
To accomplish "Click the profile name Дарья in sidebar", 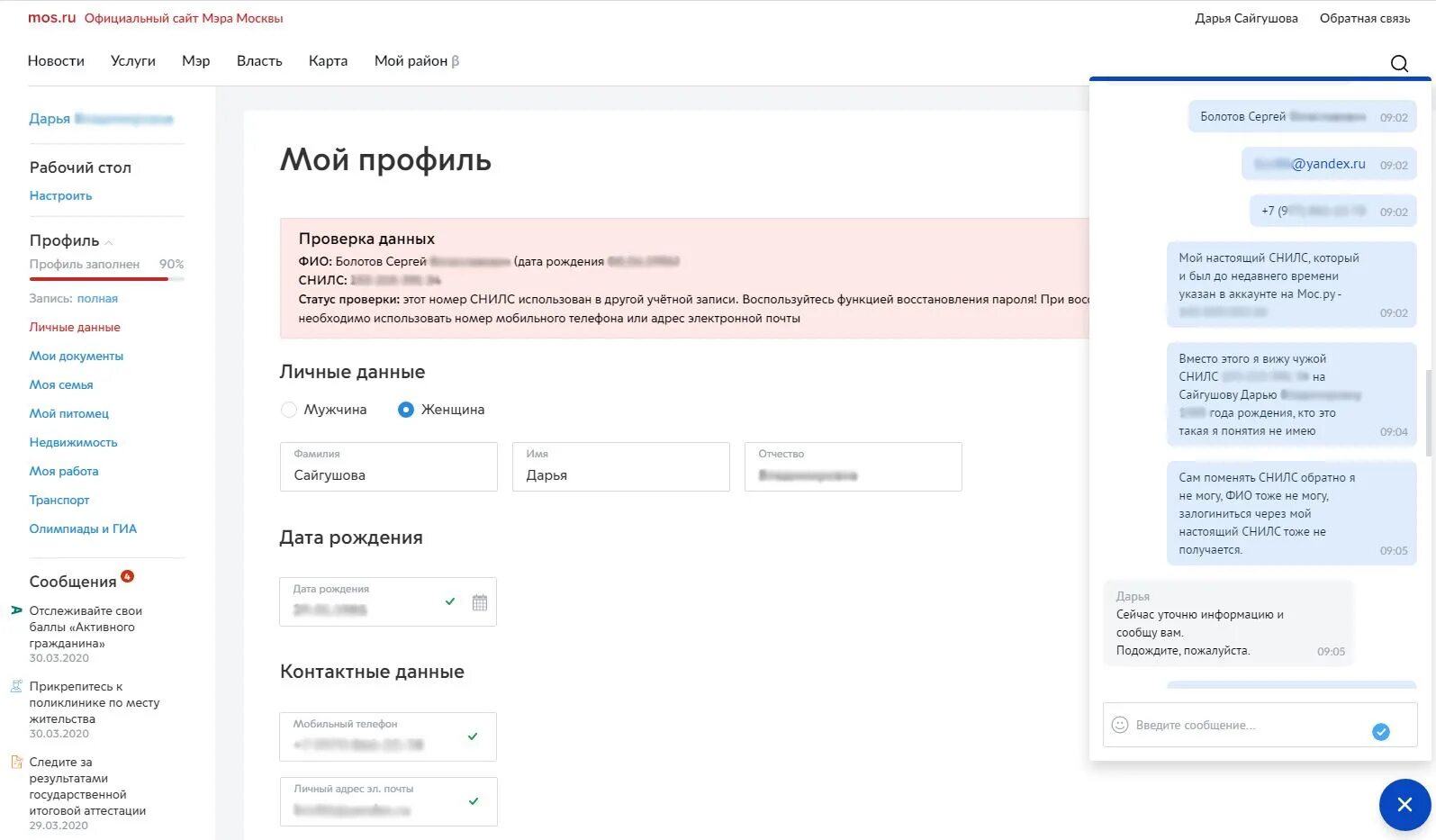I will pyautogui.click(x=50, y=119).
